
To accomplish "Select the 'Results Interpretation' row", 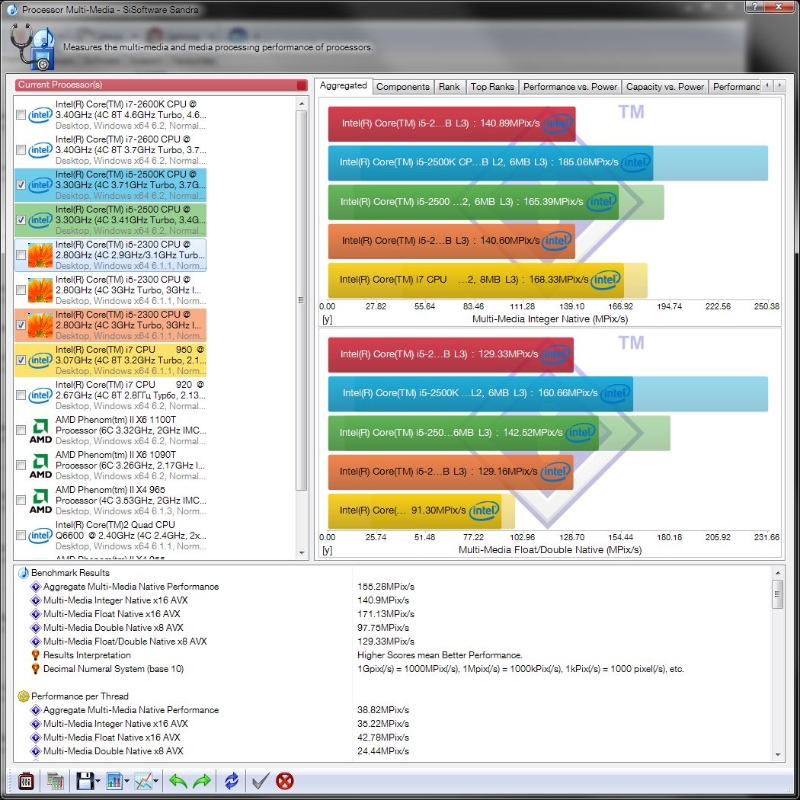I will pos(87,655).
